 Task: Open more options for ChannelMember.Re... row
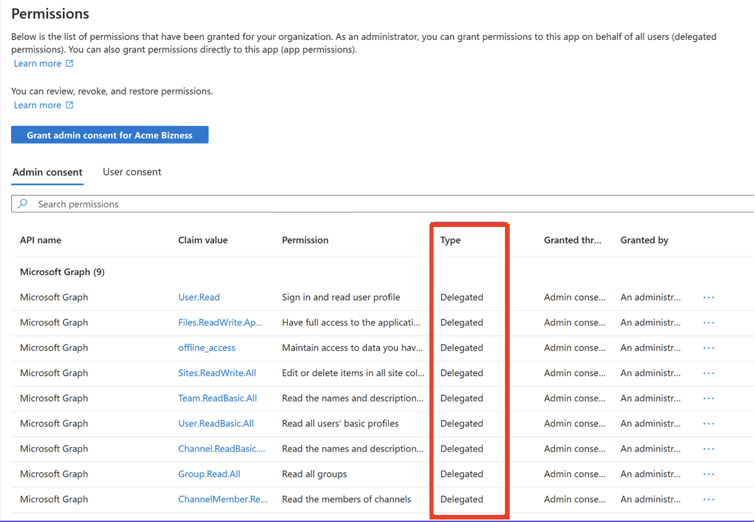coord(708,499)
